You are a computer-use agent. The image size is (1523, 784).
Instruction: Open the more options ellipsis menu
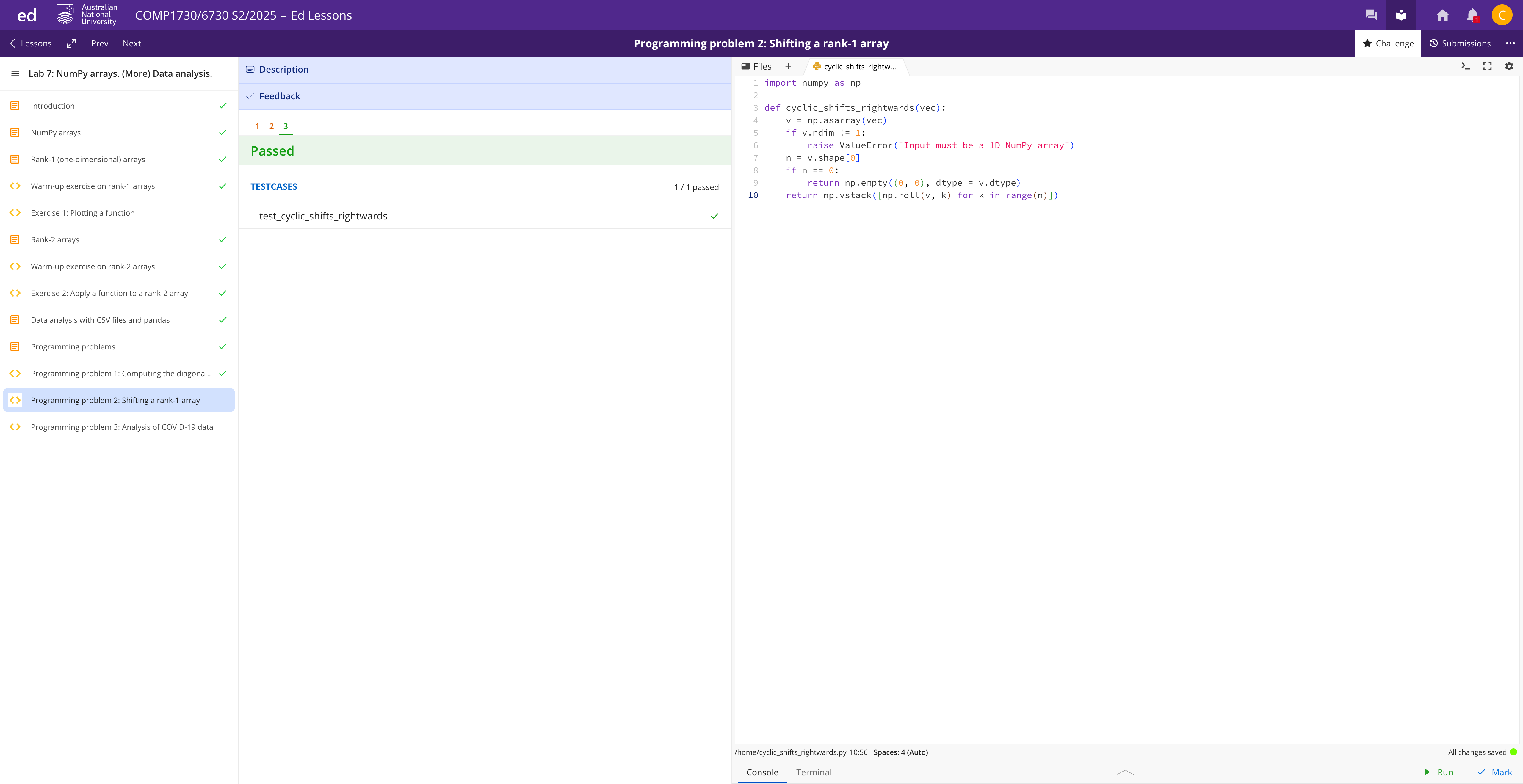(x=1511, y=43)
